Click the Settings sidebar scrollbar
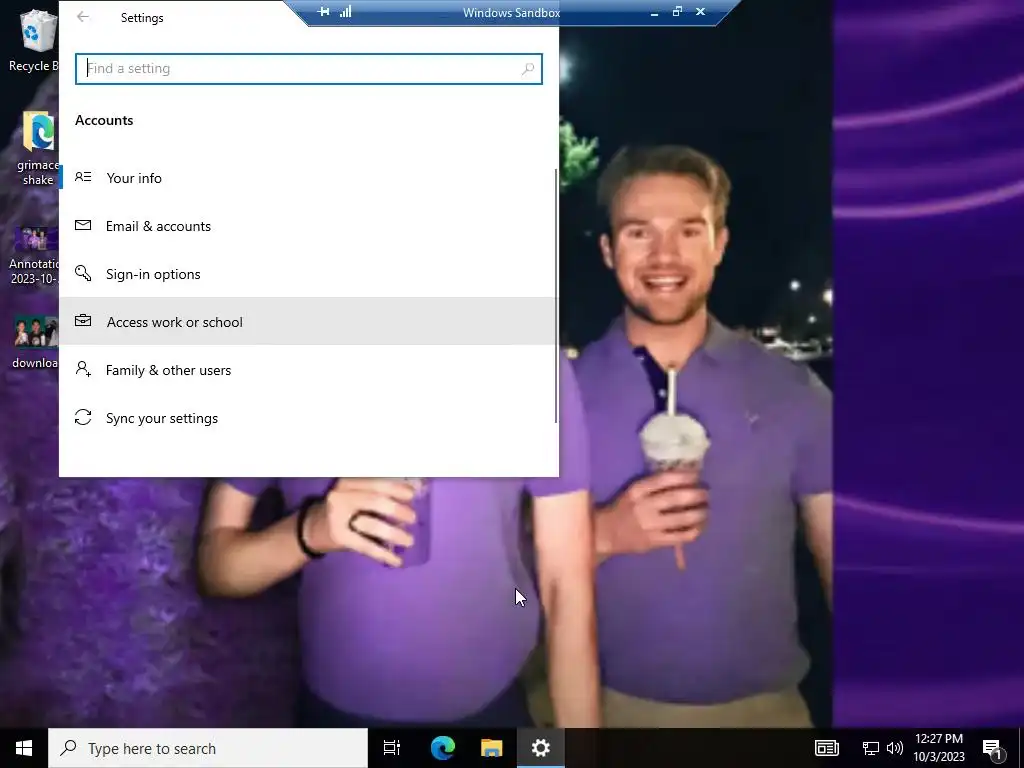The height and width of the screenshot is (768, 1024). [x=556, y=295]
